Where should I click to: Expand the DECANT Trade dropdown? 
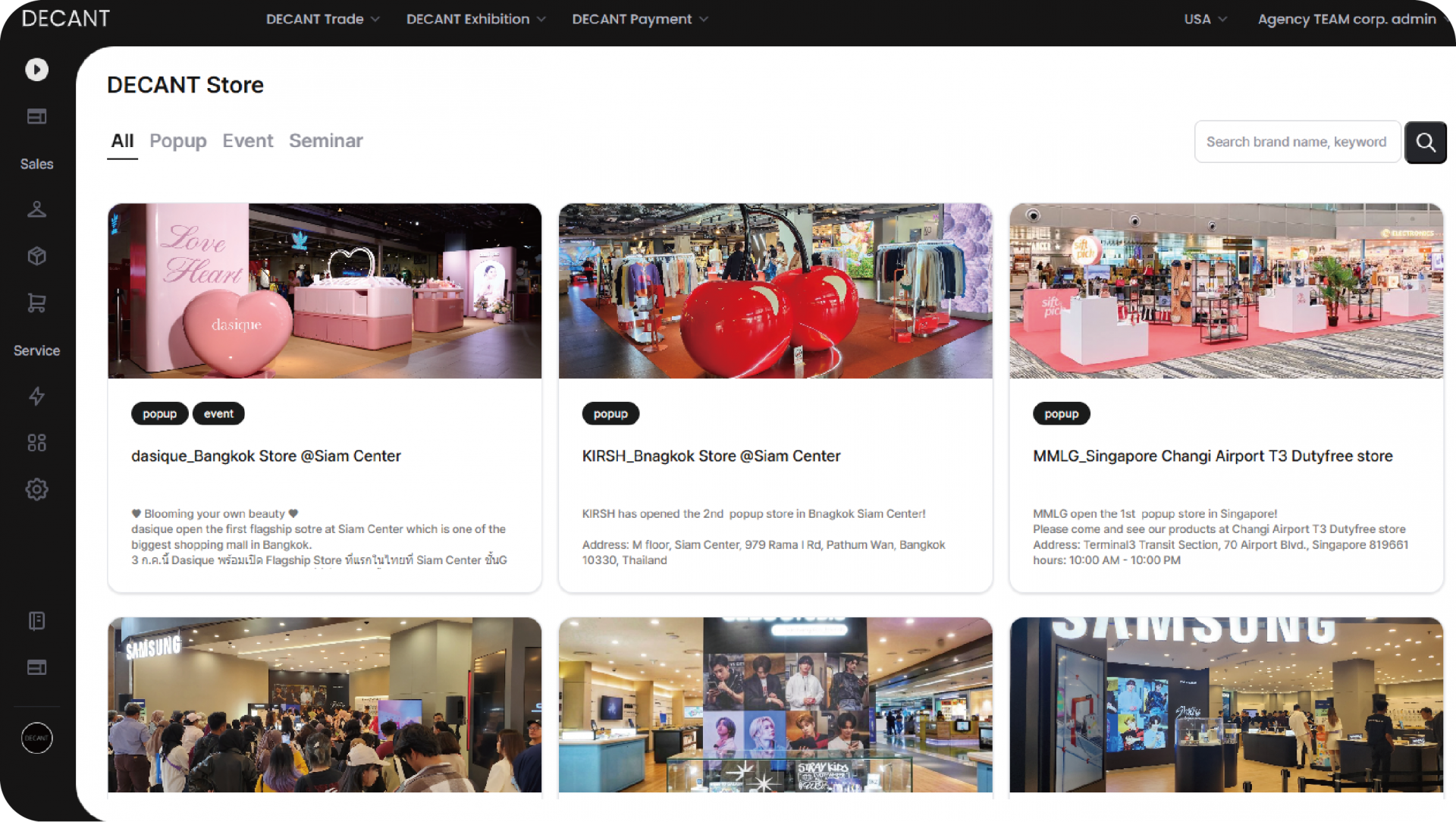pyautogui.click(x=322, y=19)
